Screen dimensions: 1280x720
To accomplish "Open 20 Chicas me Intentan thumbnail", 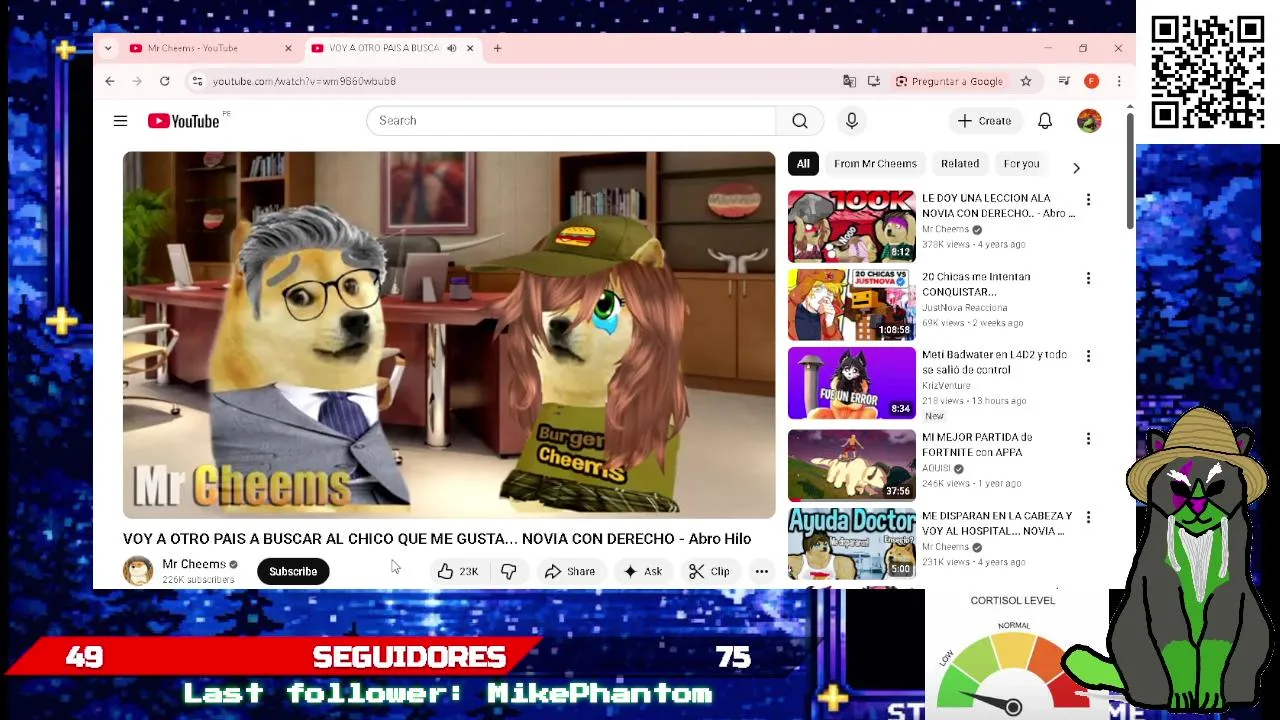I will 851,304.
